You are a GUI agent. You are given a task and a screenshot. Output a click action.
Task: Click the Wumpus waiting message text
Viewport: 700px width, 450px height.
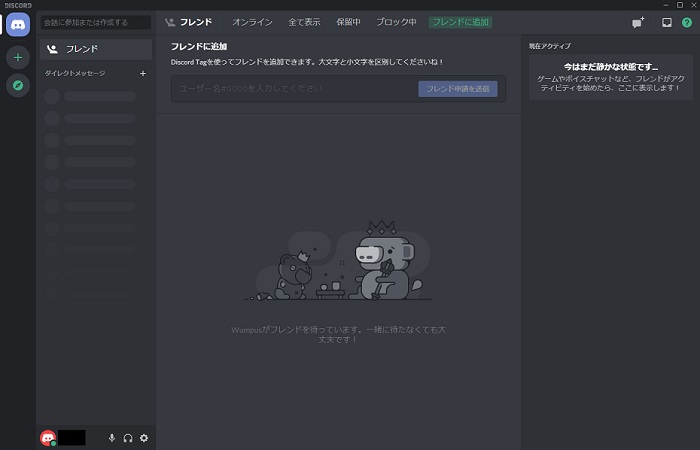click(338, 334)
